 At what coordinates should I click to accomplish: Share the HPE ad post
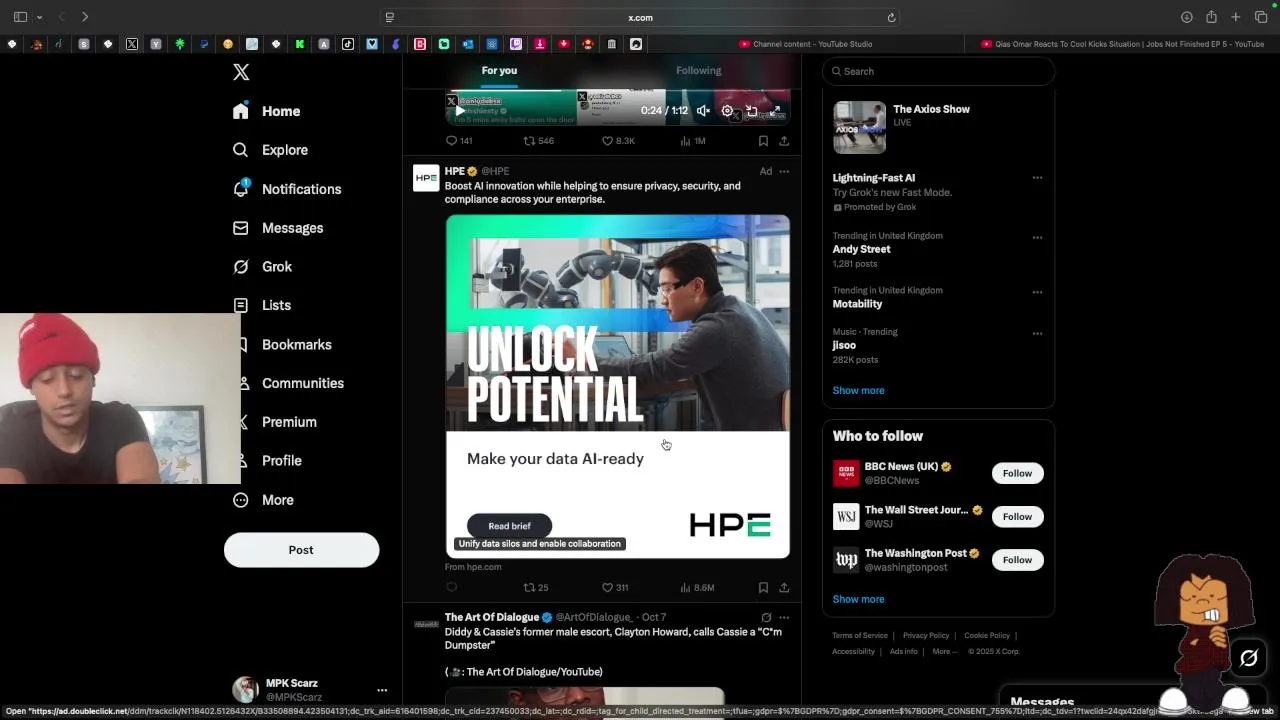(784, 588)
